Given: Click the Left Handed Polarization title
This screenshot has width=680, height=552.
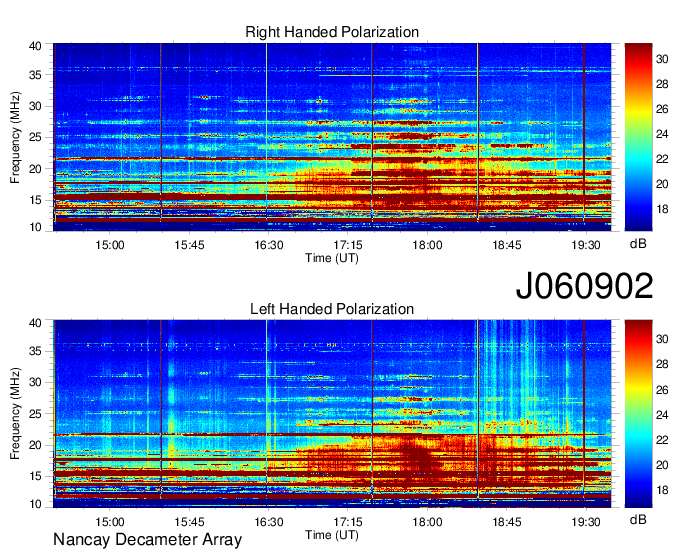Looking at the screenshot, I should (x=332, y=309).
